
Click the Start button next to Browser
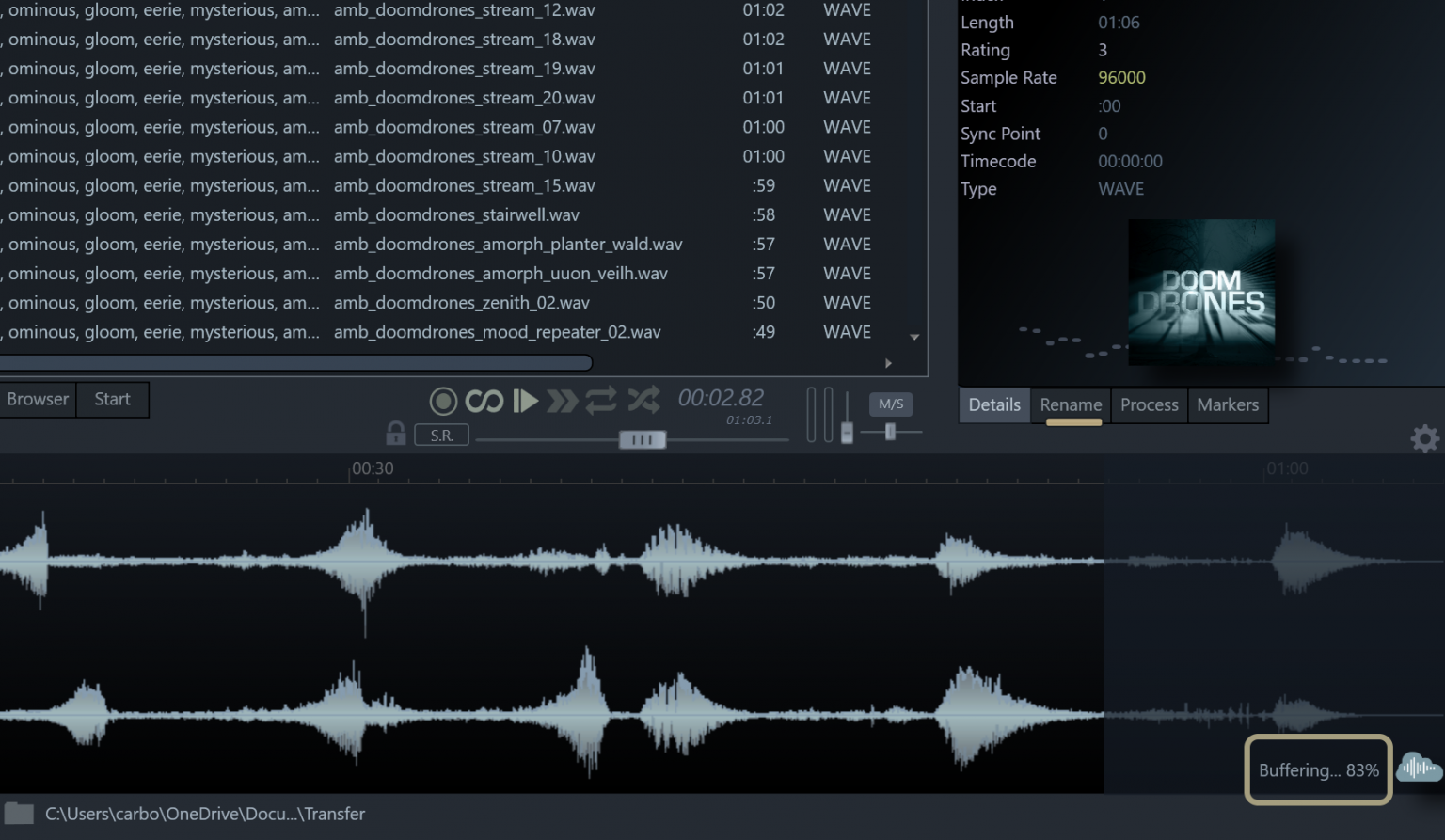[111, 399]
